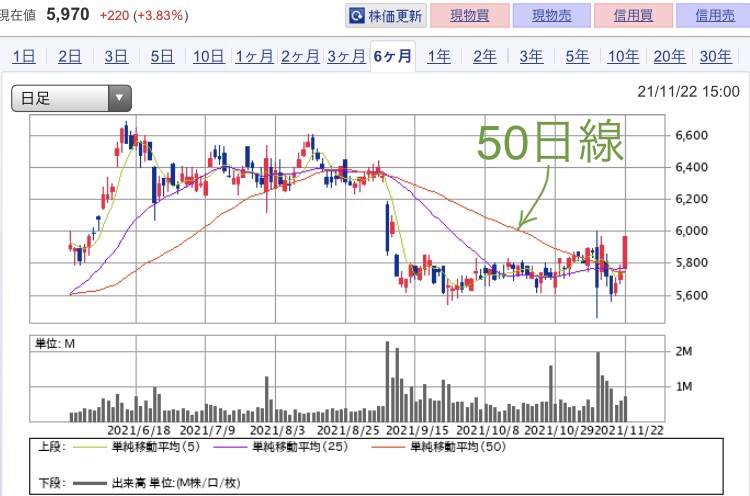
Task: Click the 2021/8/3 date label
Action: click(x=277, y=430)
